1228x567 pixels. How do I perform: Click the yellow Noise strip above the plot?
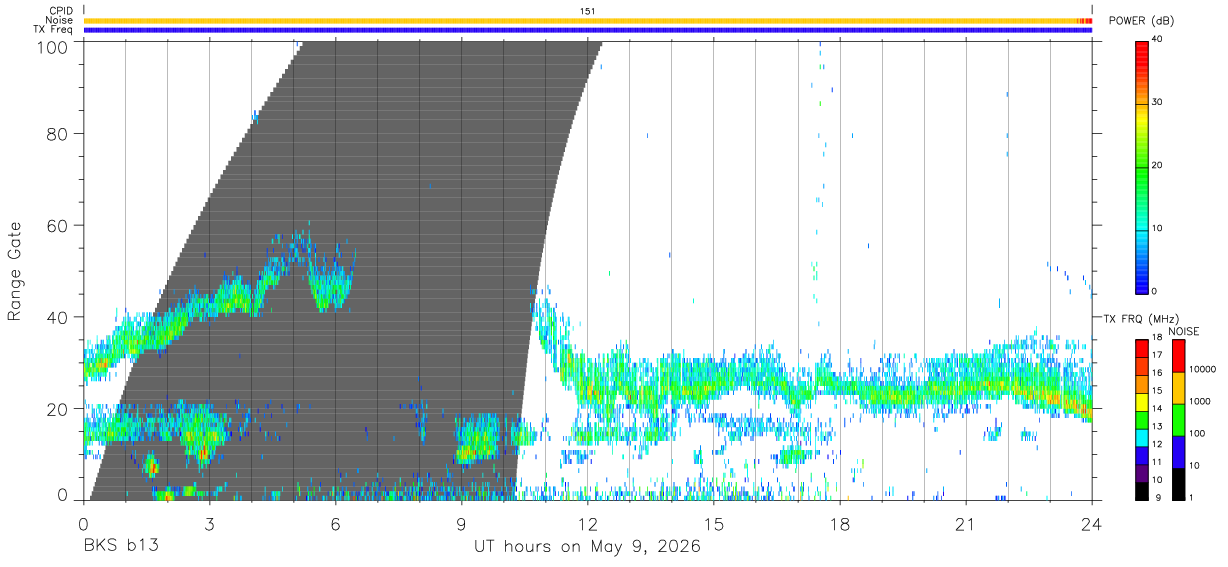point(588,20)
